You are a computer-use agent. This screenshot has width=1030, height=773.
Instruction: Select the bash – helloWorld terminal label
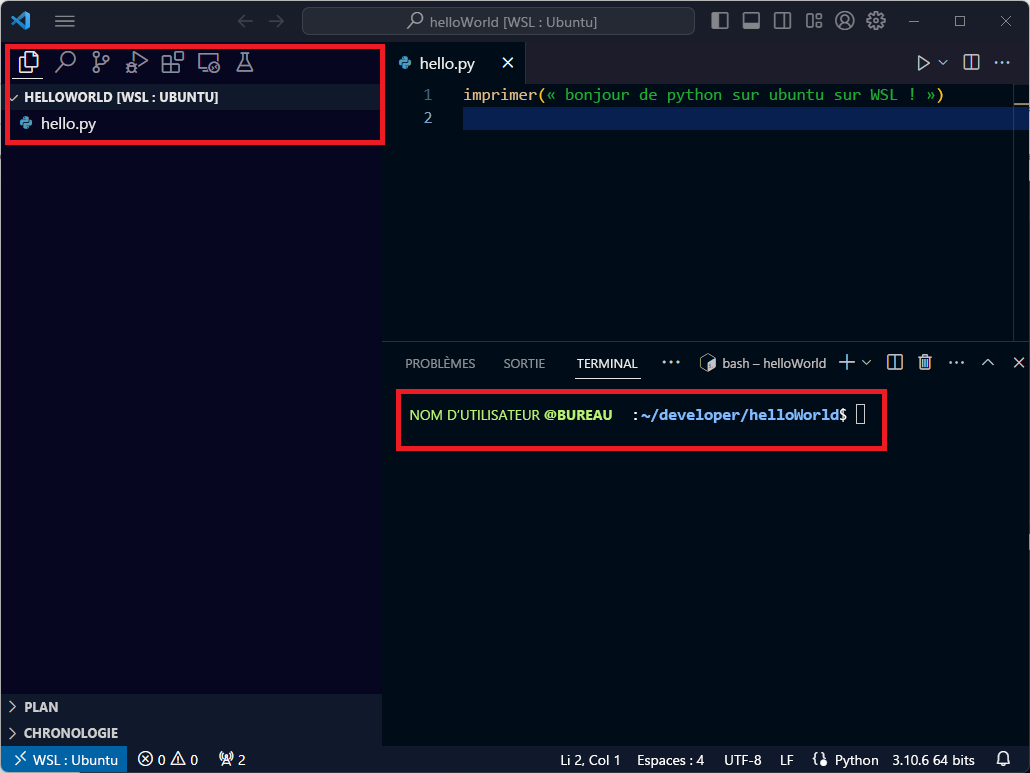click(x=763, y=363)
